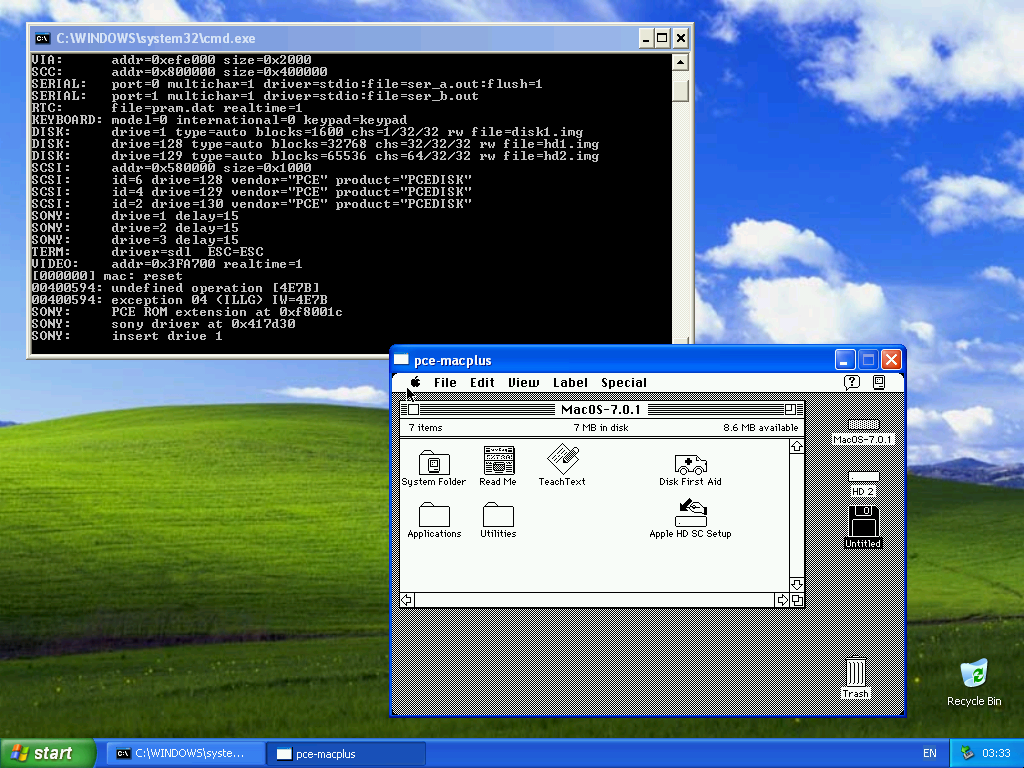
Task: Click the MacOS-7.0.1 window close box
Action: [413, 409]
